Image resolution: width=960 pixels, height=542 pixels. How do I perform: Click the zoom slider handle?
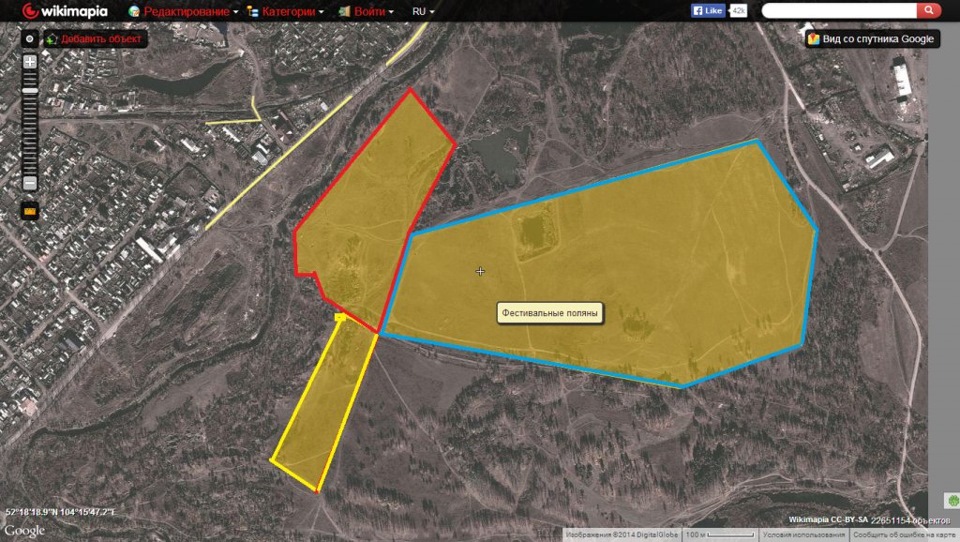pos(30,90)
